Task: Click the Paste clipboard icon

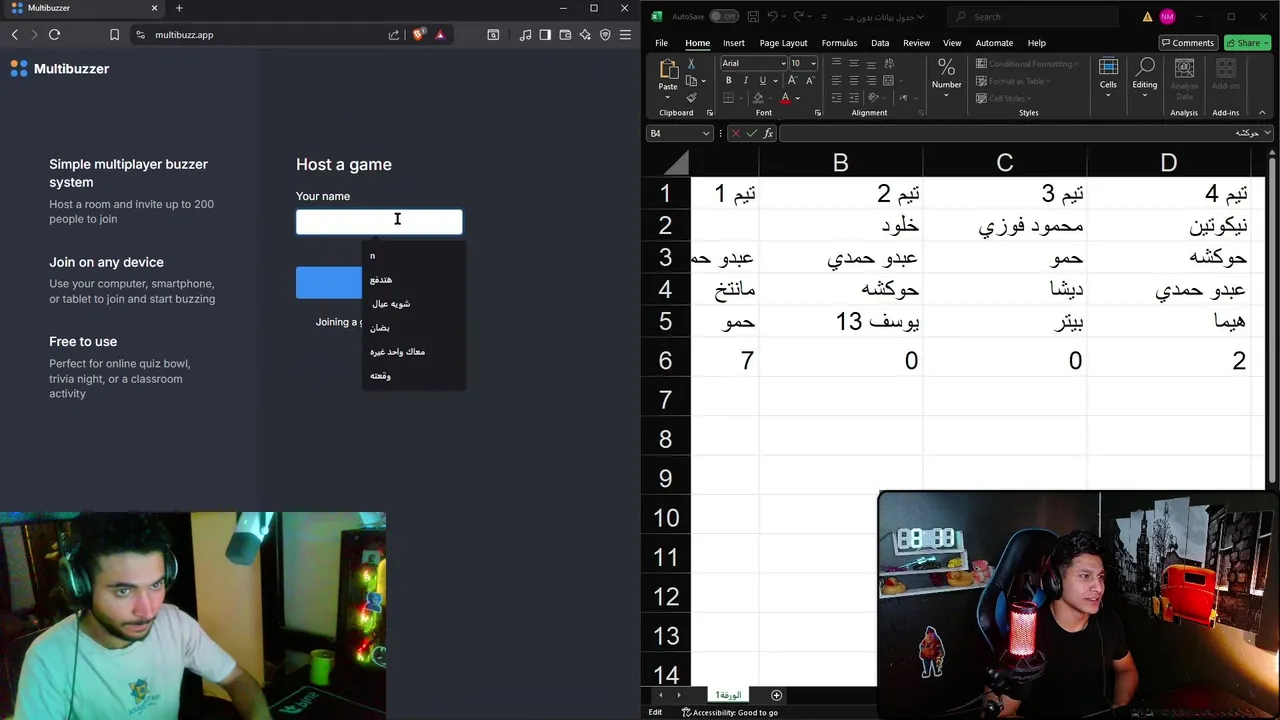Action: [668, 70]
